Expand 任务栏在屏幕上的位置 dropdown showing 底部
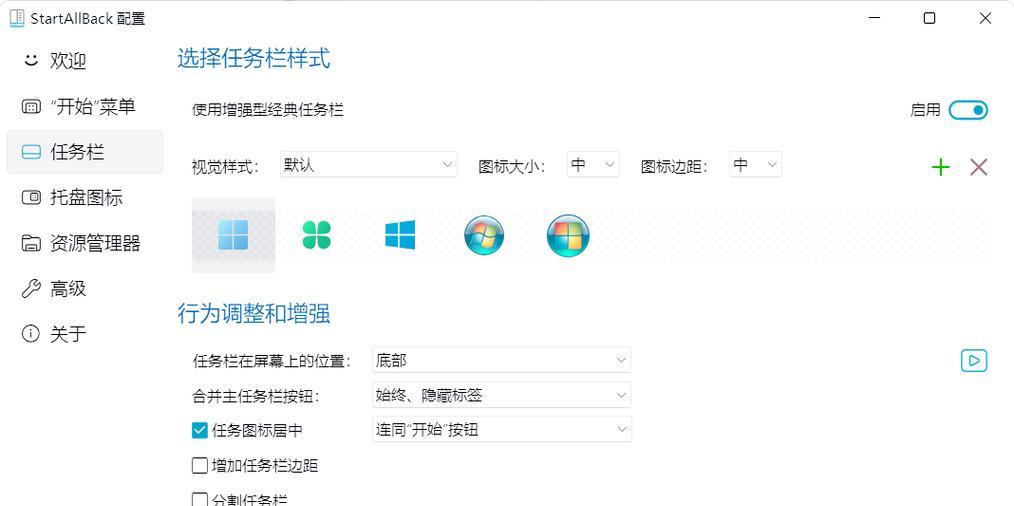Image resolution: width=1014 pixels, height=506 pixels. (x=502, y=360)
